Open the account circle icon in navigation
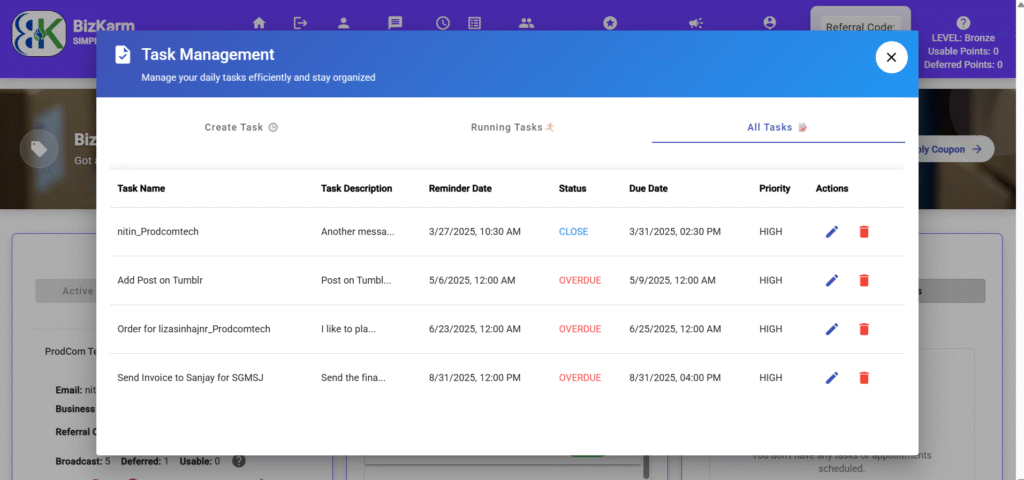1024x480 pixels. pos(770,23)
